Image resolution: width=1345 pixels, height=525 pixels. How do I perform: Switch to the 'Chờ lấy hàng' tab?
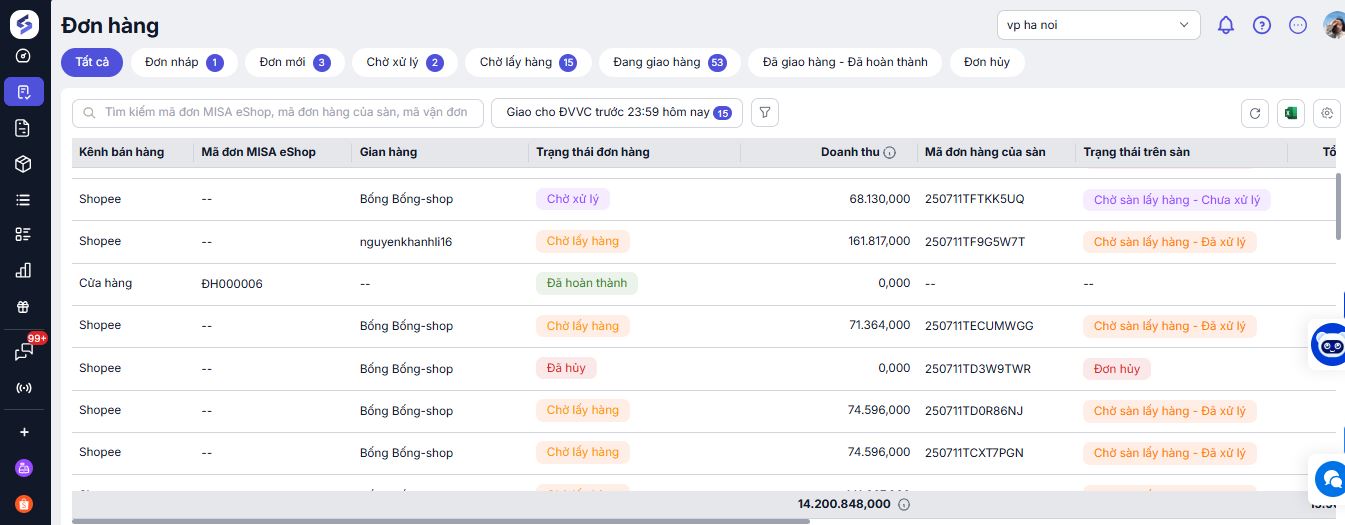tap(528, 62)
